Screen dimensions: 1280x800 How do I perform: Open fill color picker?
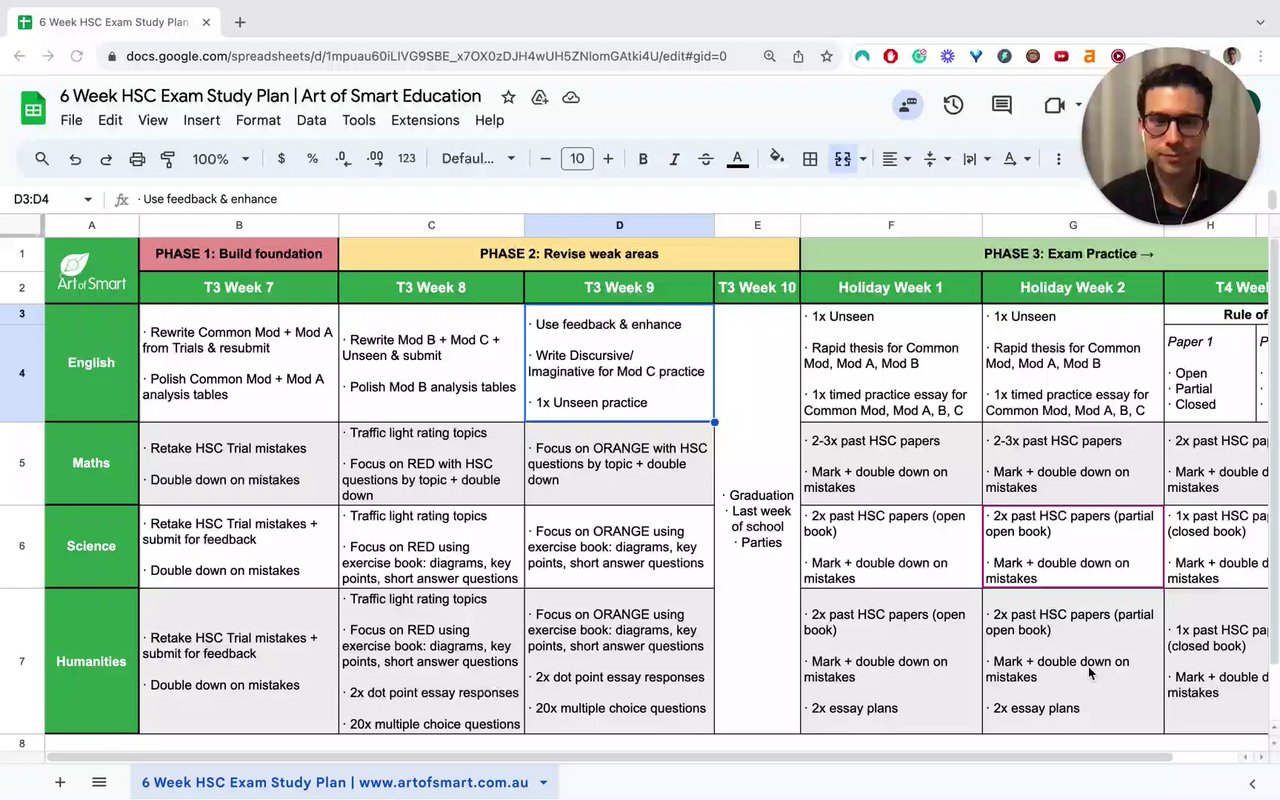point(777,159)
